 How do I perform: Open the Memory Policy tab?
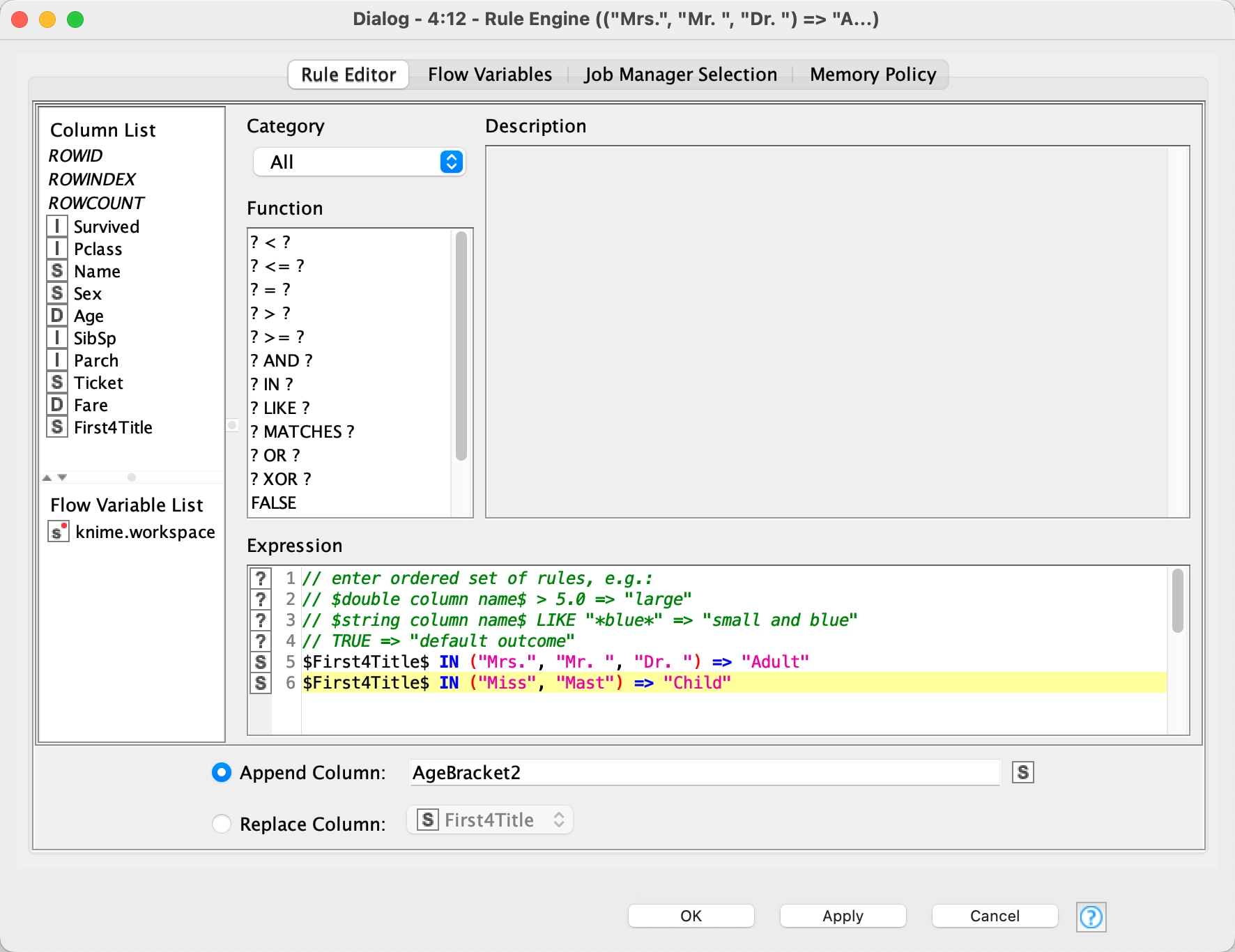coord(872,75)
